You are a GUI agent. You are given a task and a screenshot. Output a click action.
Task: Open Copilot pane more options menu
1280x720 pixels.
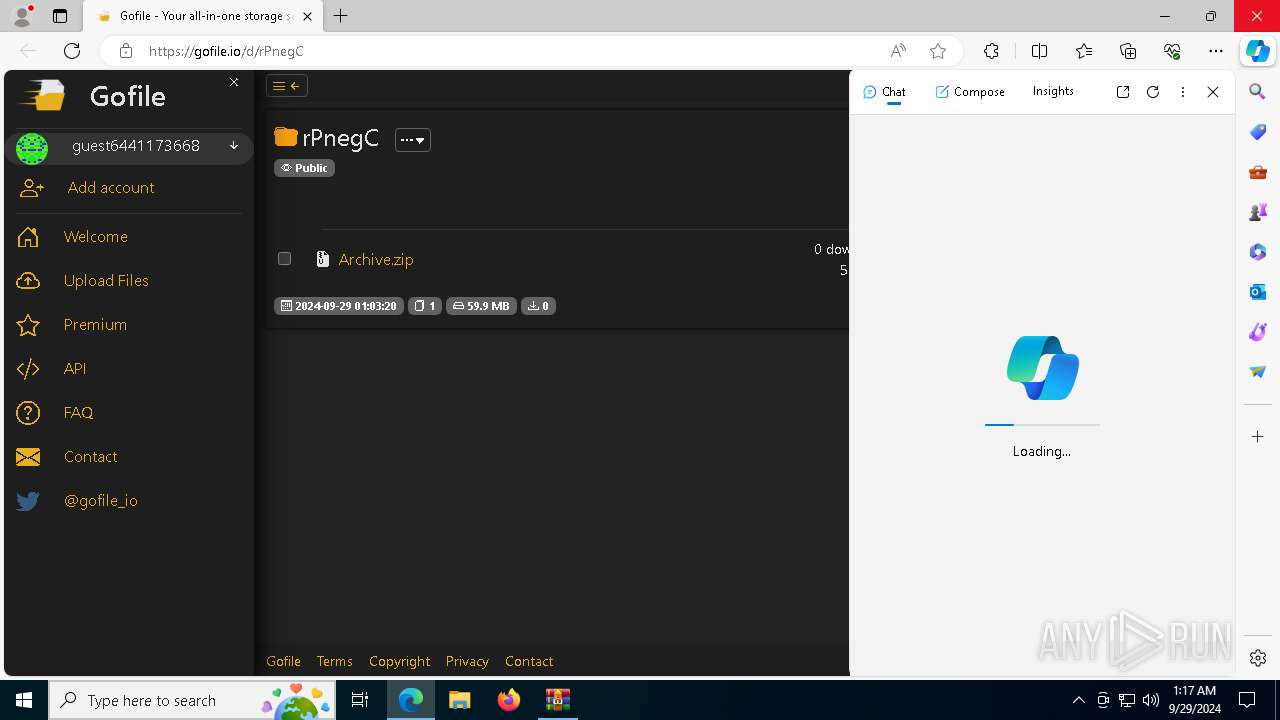click(1183, 92)
